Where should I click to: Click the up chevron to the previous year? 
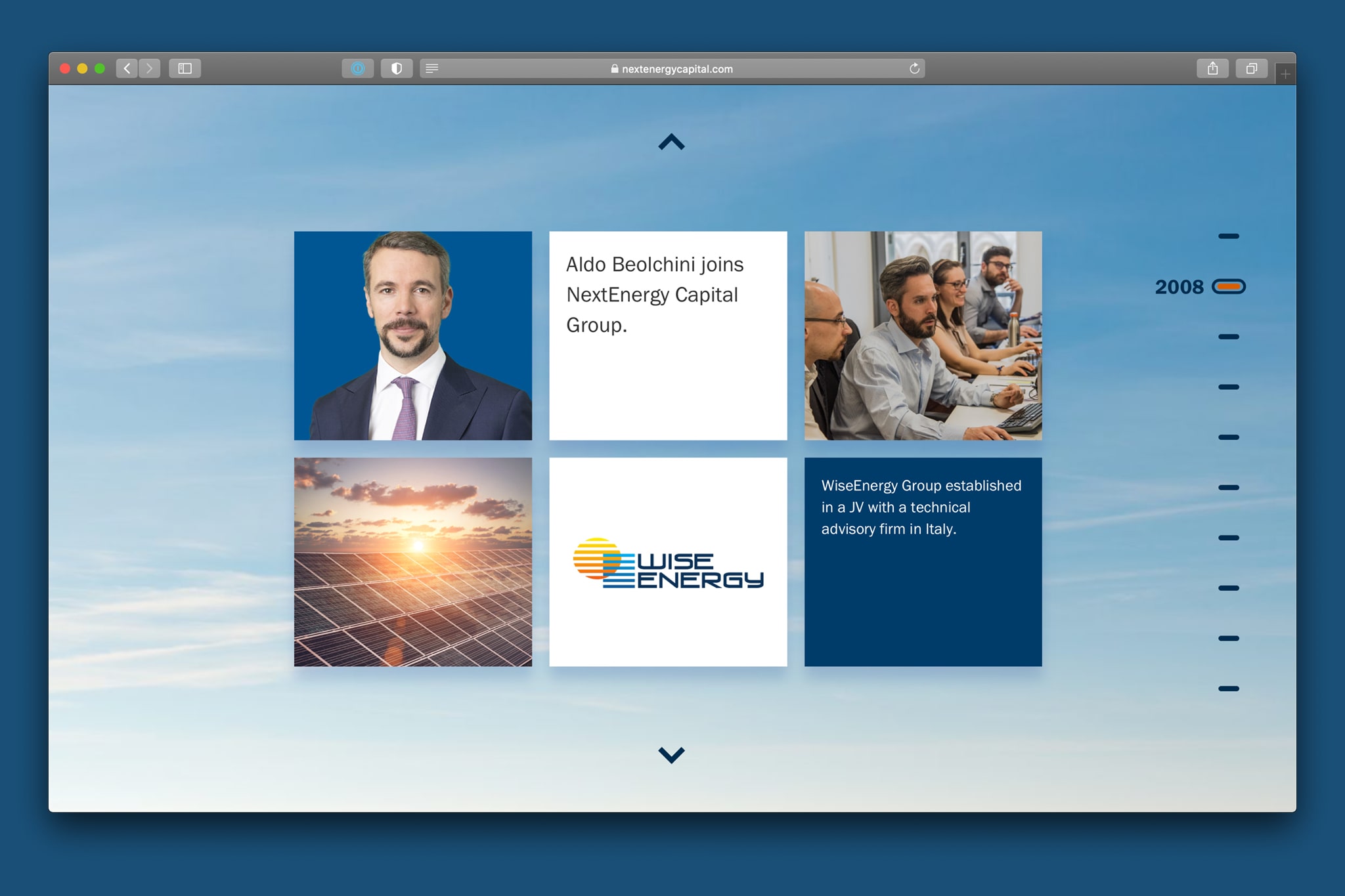click(671, 142)
